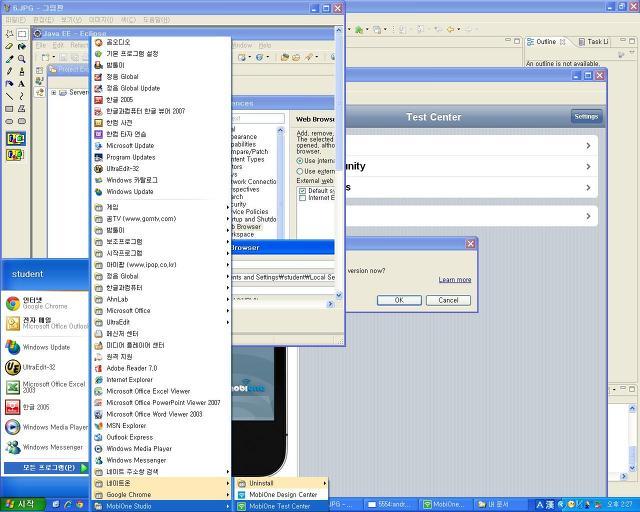The image size is (640, 512).
Task: Open Internet Explorer from the programs list
Action: click(161, 380)
